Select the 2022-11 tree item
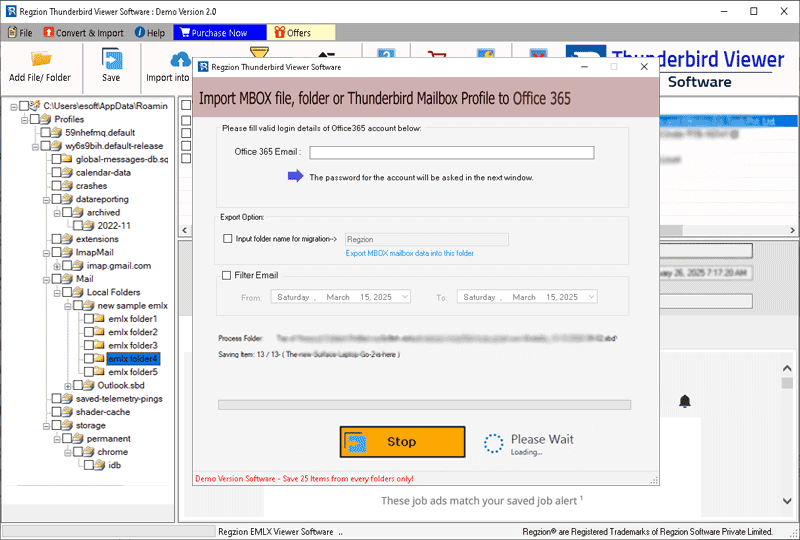 [x=114, y=225]
